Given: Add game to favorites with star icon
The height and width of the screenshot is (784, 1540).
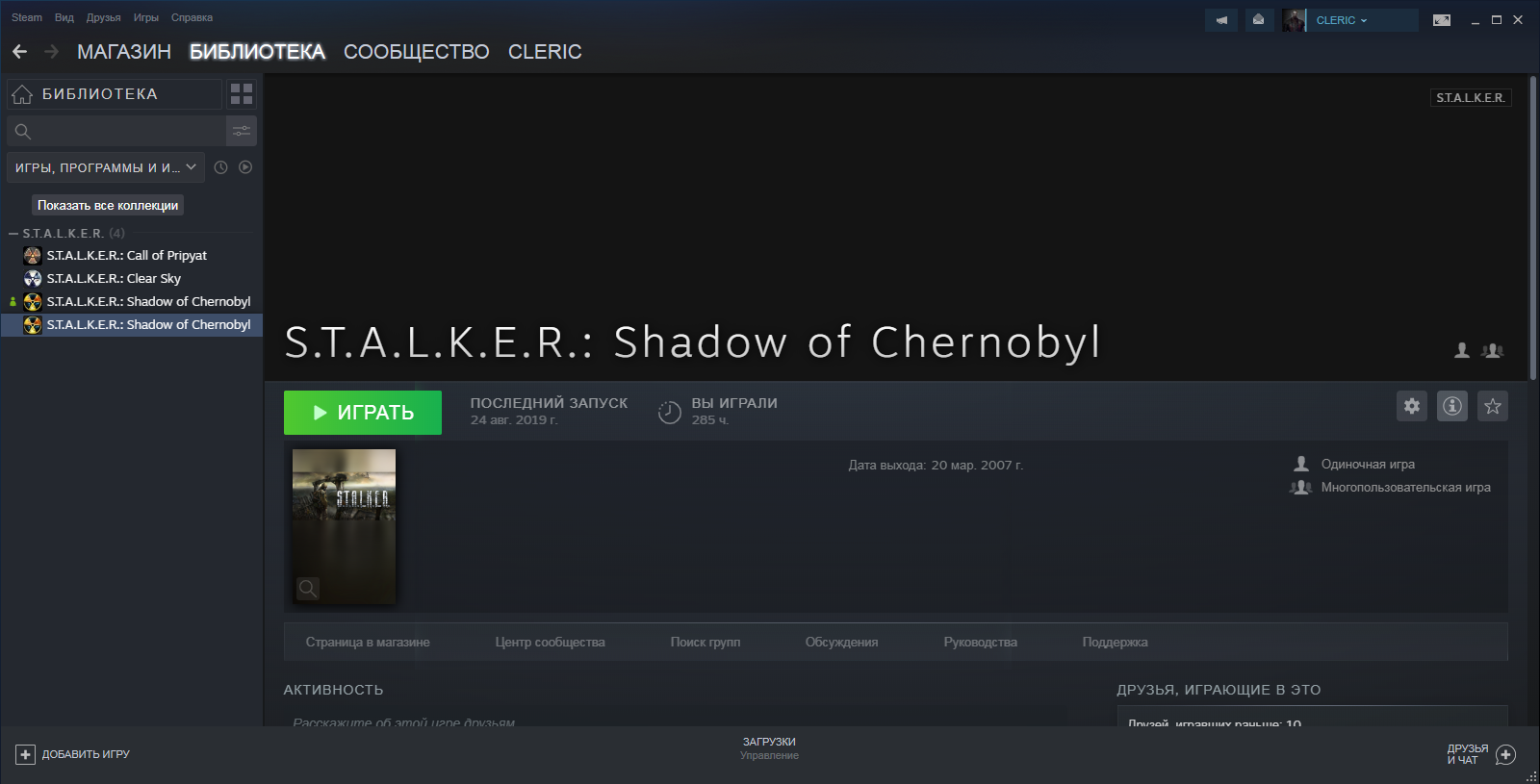Looking at the screenshot, I should (x=1492, y=406).
